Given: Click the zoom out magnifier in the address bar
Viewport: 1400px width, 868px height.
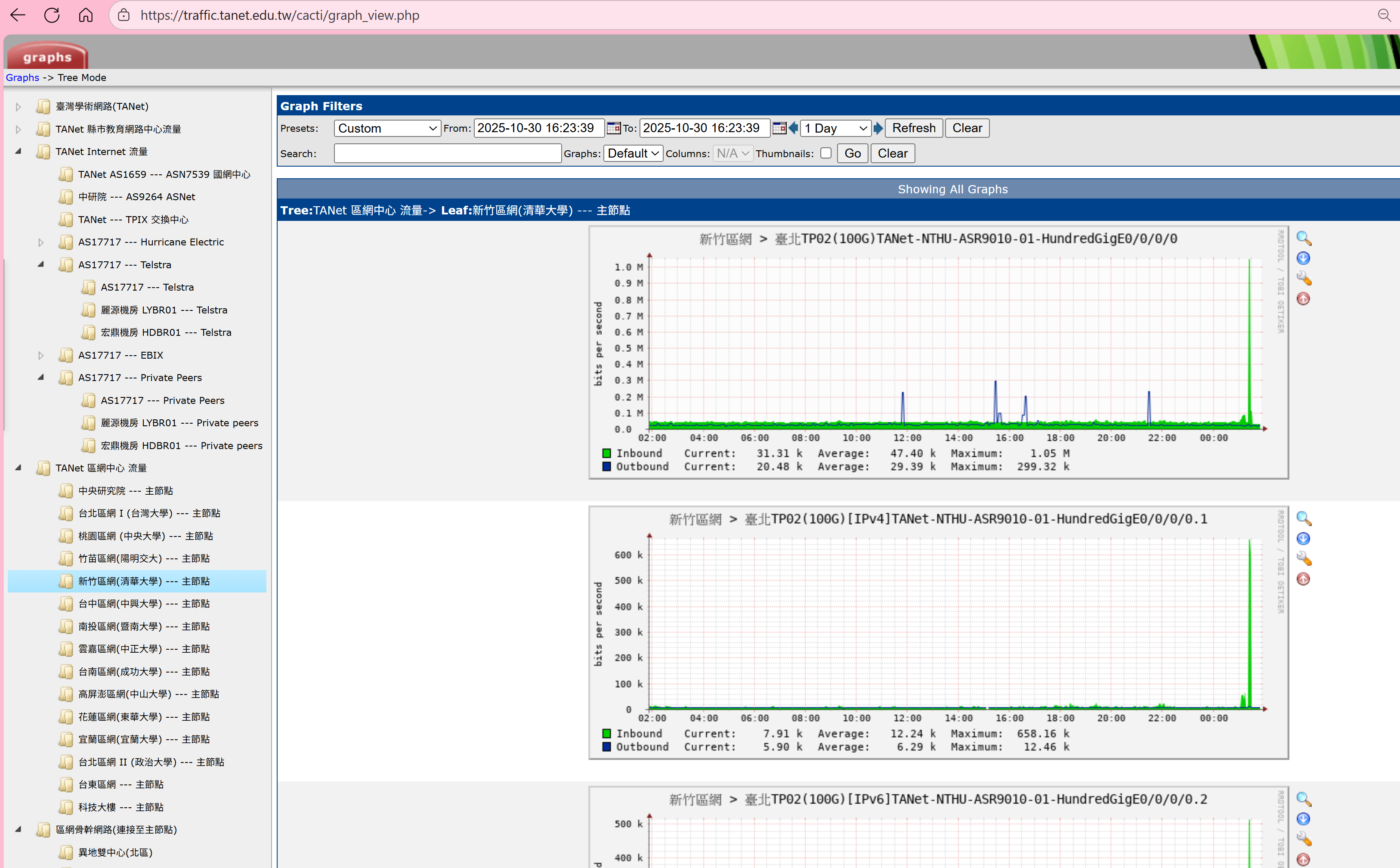Looking at the screenshot, I should coord(1385,15).
